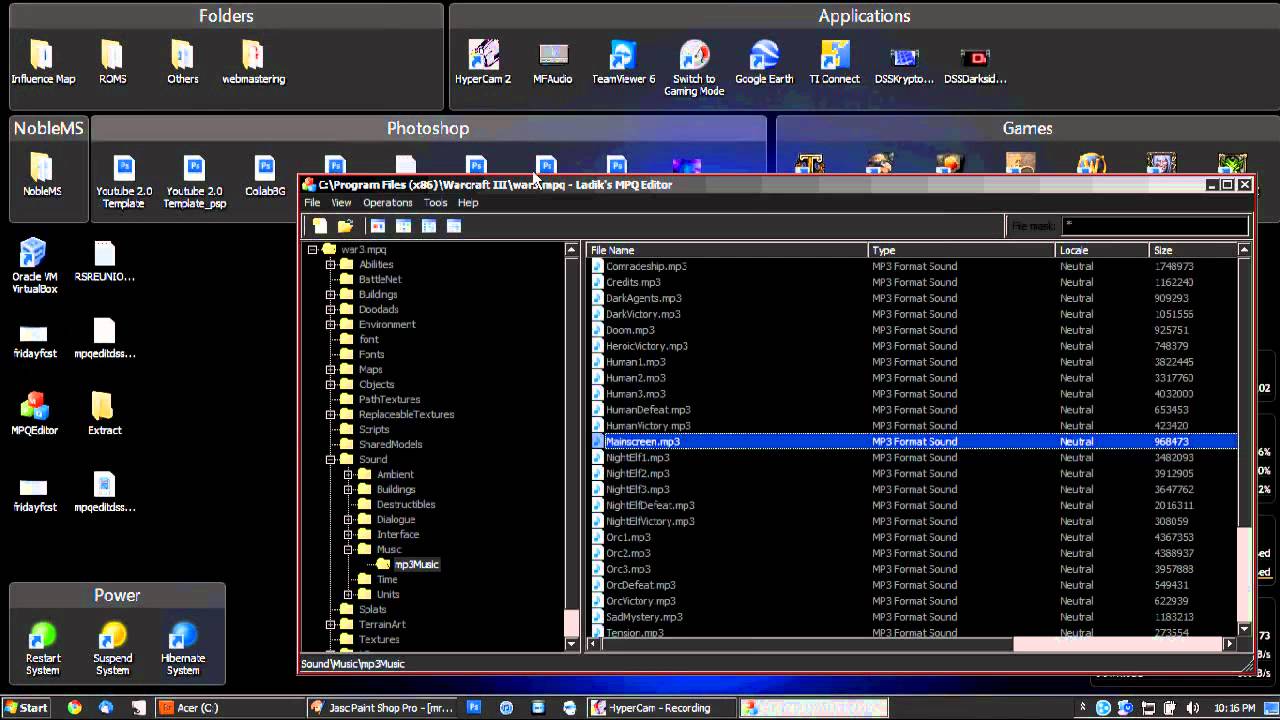The width and height of the screenshot is (1280, 720).
Task: Open the Extract folder on desktop
Action: click(104, 413)
